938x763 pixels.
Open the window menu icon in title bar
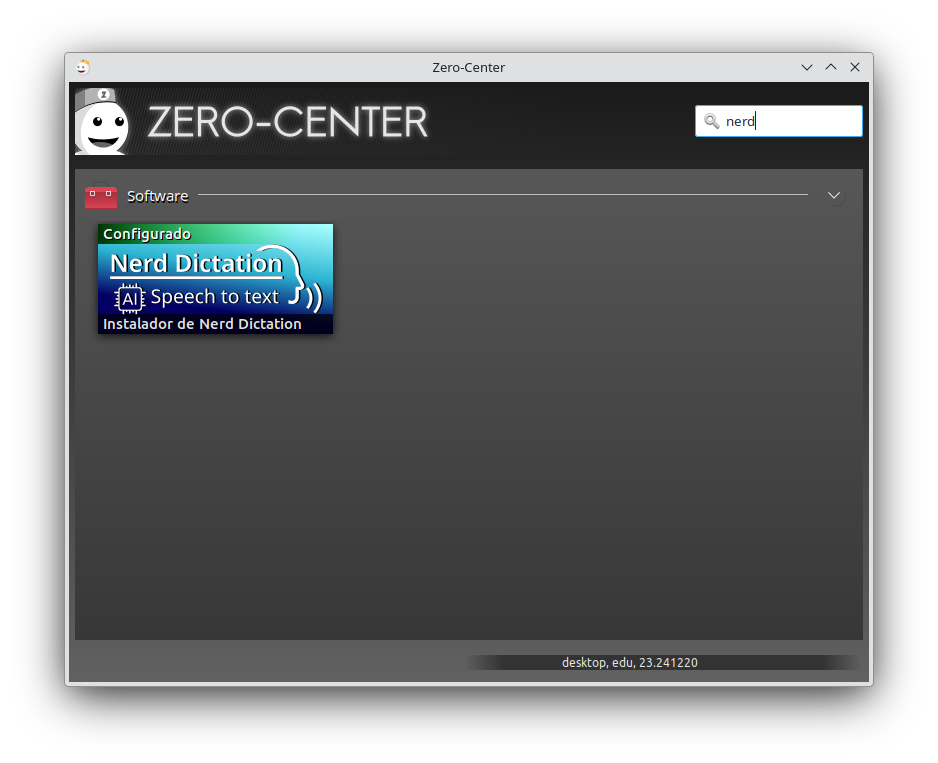coord(83,67)
